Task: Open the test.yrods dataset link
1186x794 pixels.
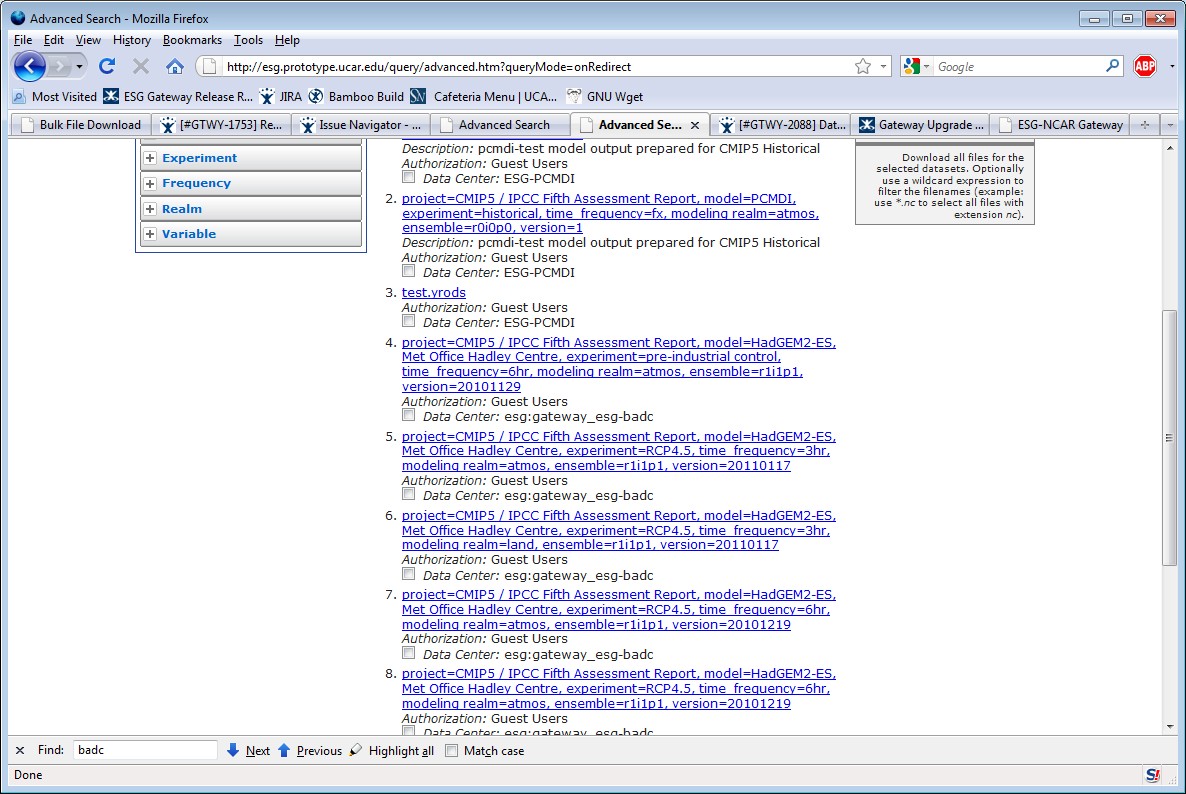Action: tap(433, 293)
